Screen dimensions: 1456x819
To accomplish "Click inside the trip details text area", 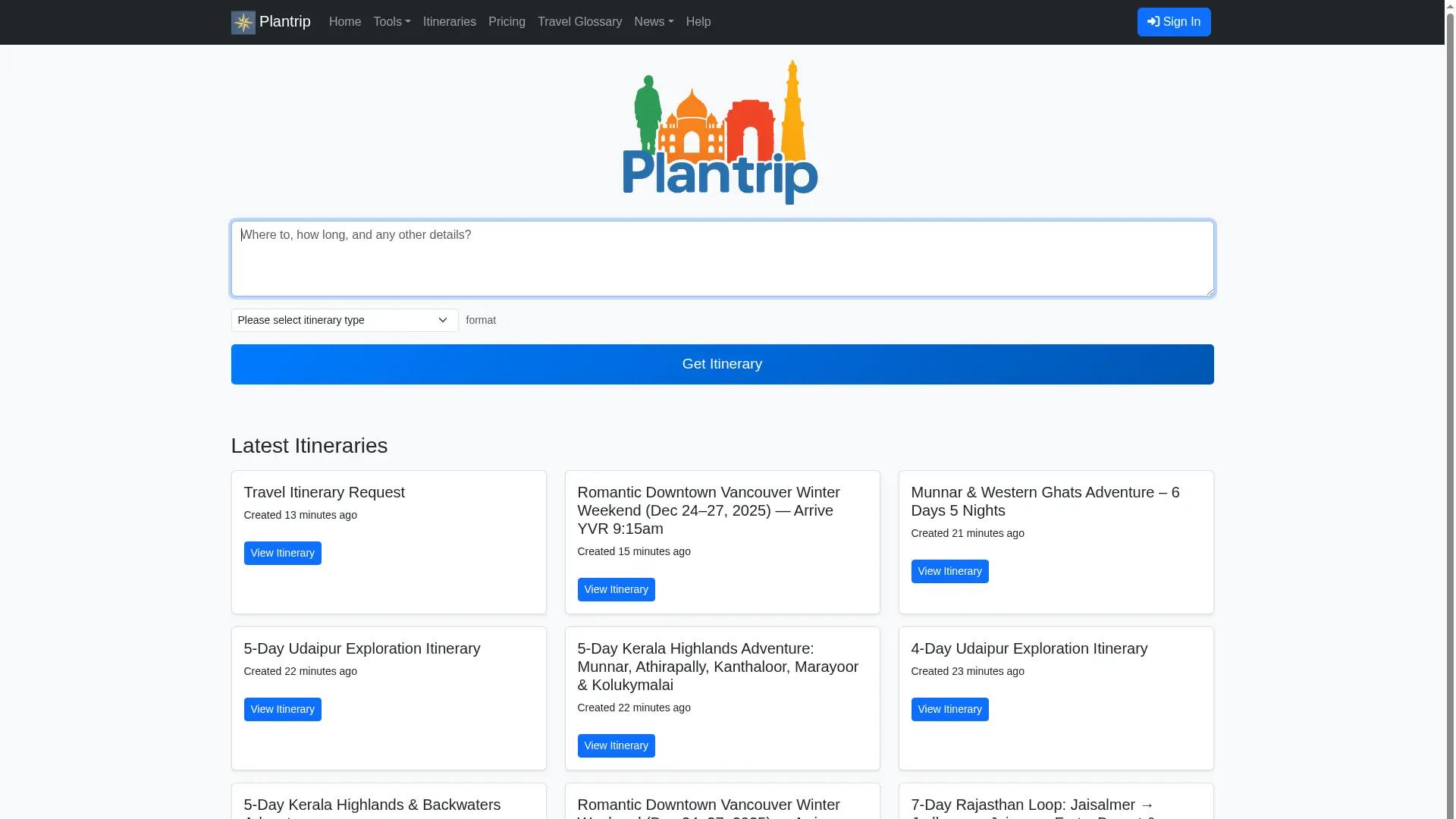I will tap(721, 258).
